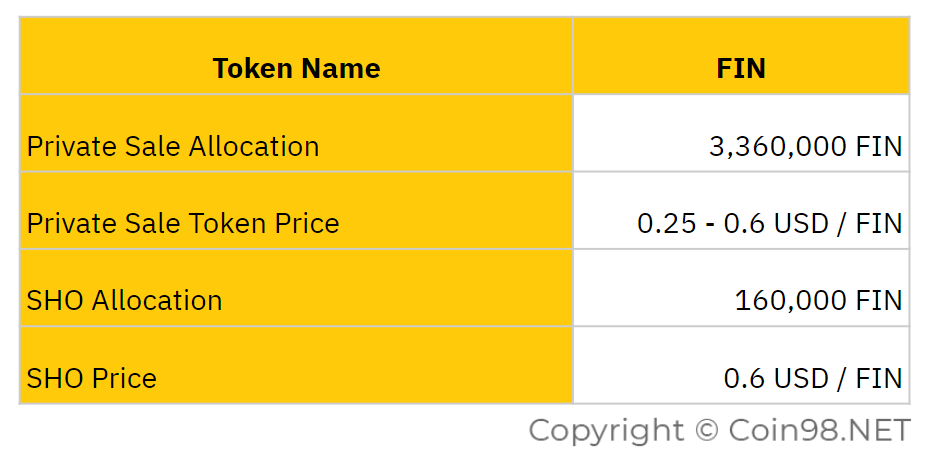
Task: Click the word Token in the header
Action: 251,68
